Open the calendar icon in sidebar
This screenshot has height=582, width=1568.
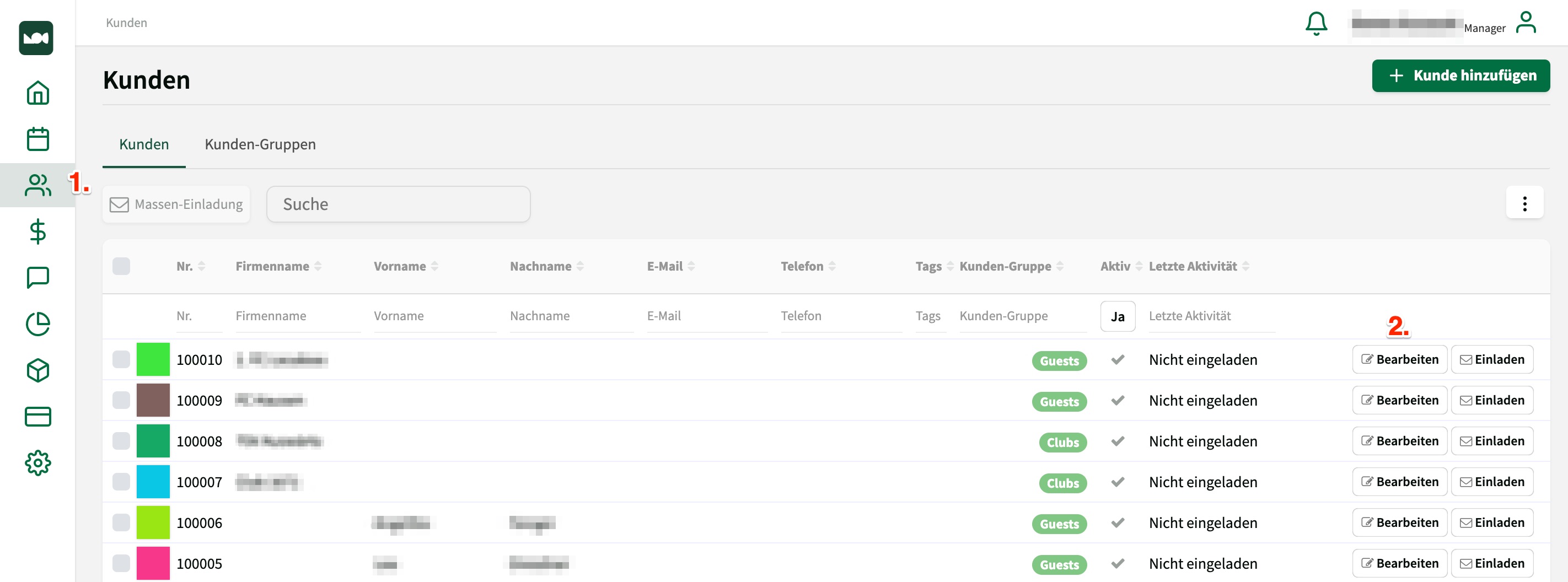click(37, 139)
